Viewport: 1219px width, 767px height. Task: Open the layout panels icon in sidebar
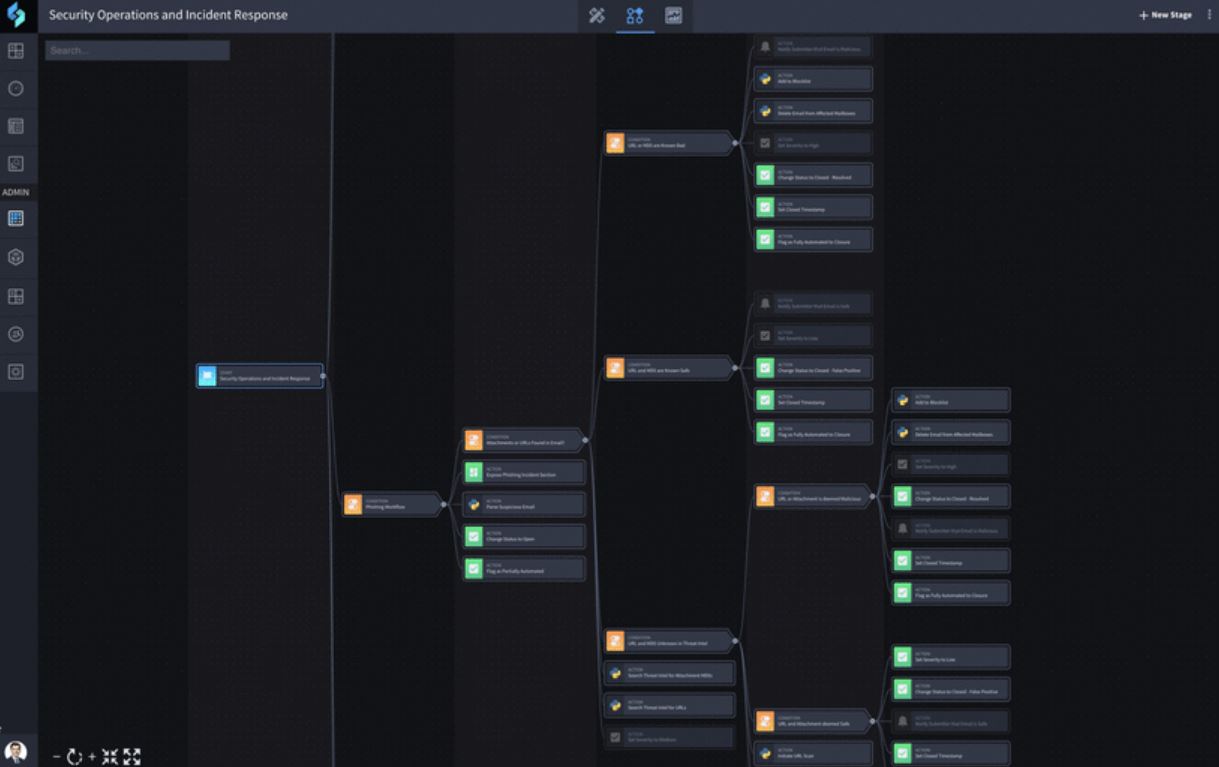(16, 296)
